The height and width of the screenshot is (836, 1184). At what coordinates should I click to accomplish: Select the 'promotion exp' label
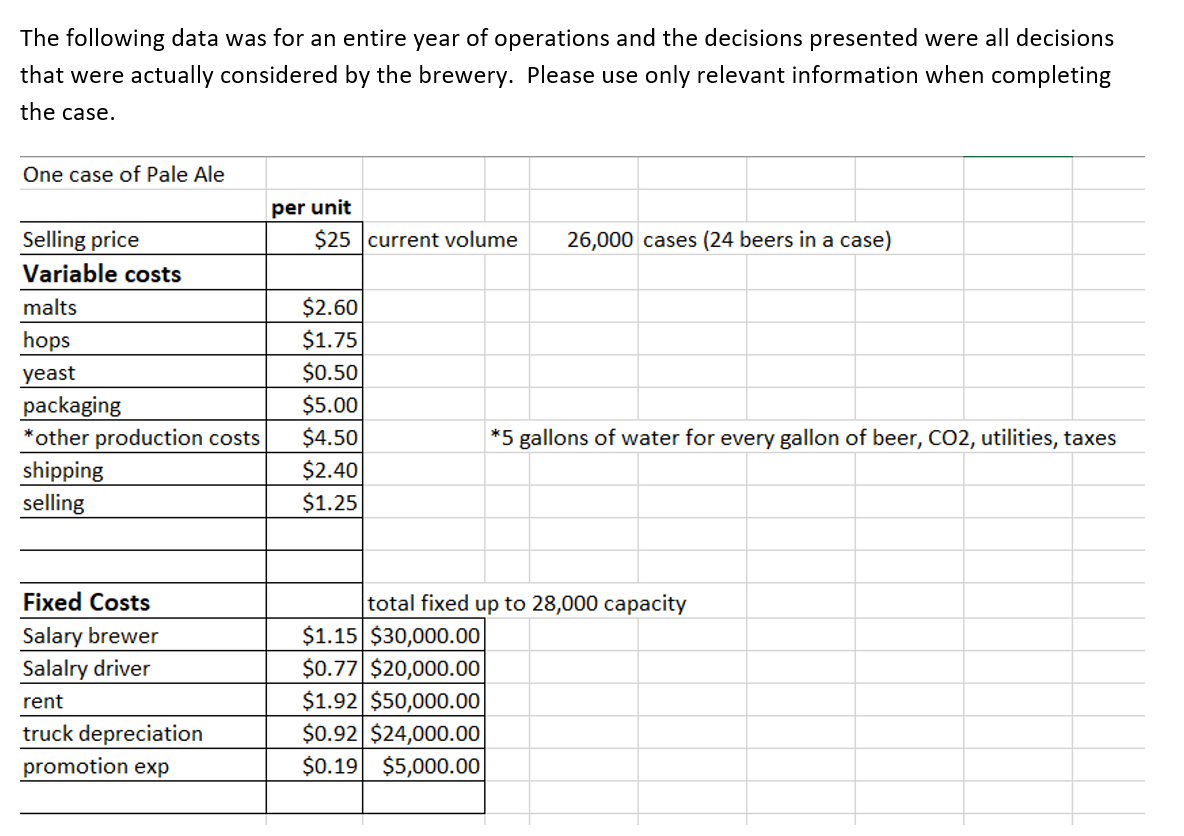pyautogui.click(x=96, y=767)
